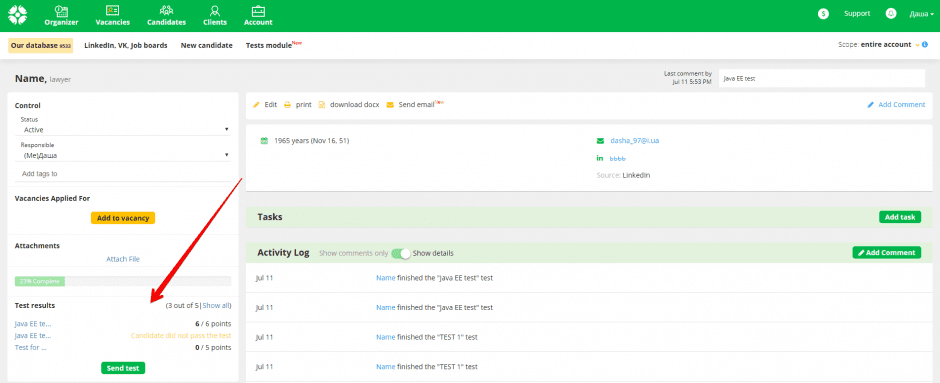Click the Add tags to input field
Viewport: 940px width, 383px height.
[123, 174]
